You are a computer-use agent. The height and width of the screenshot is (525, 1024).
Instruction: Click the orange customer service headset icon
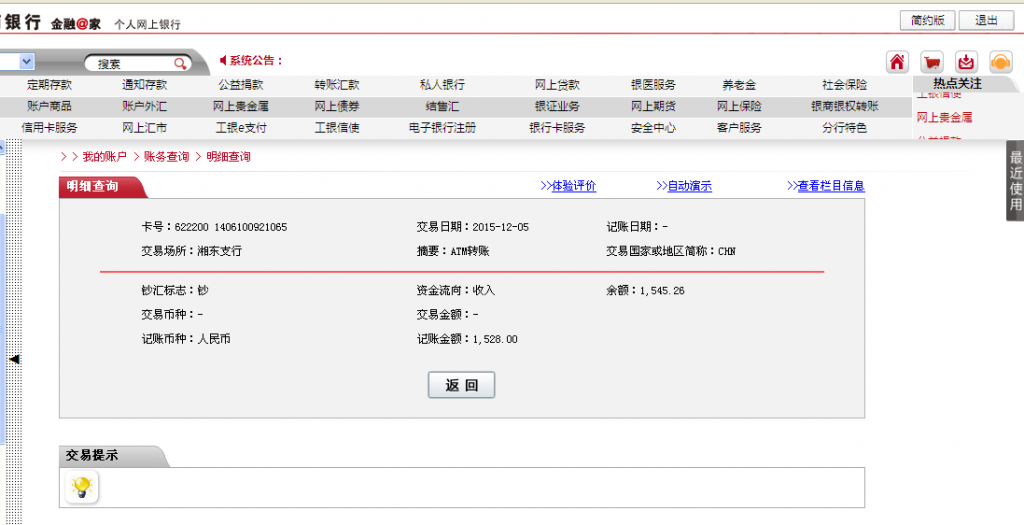(1000, 61)
